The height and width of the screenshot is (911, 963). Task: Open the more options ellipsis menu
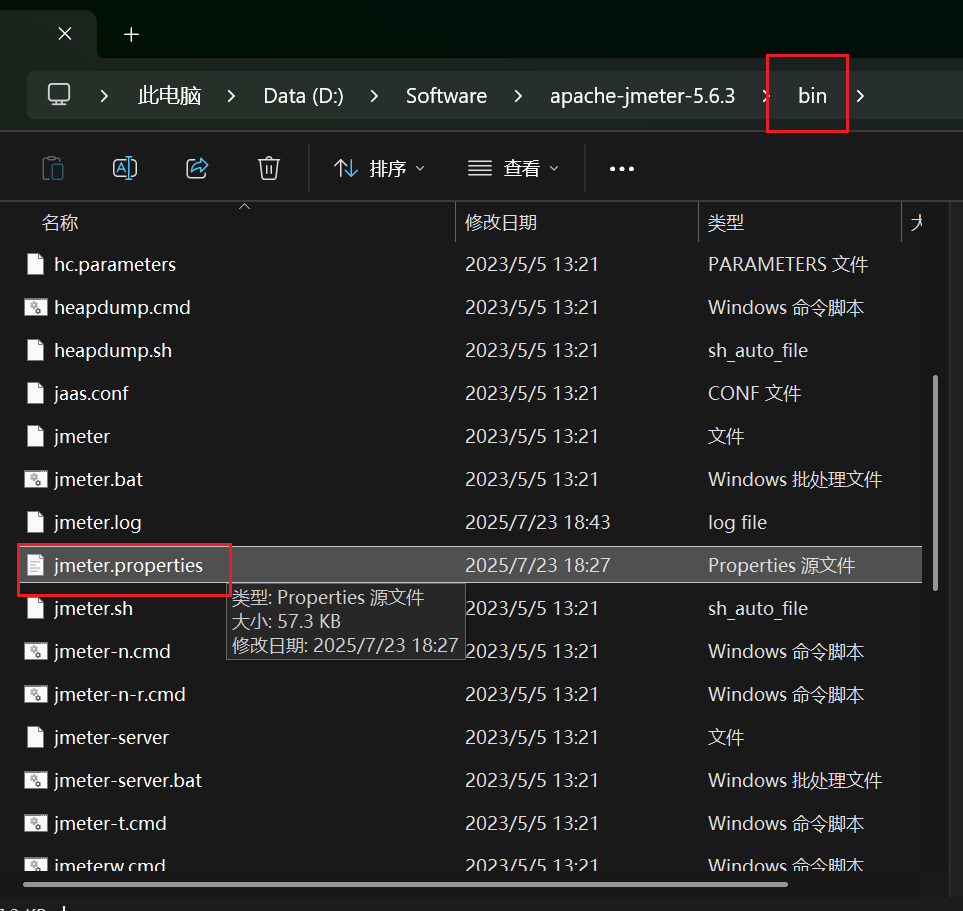click(x=622, y=169)
